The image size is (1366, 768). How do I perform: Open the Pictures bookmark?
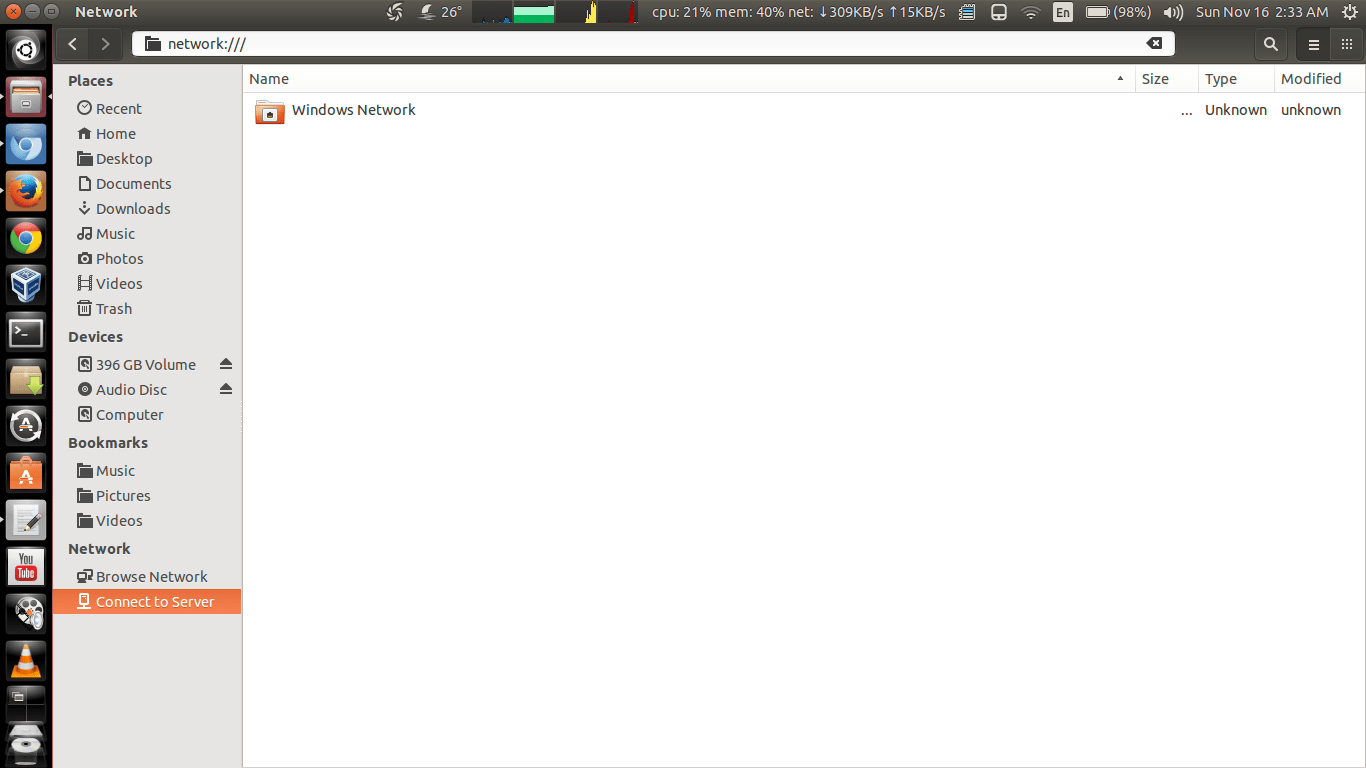(x=147, y=495)
